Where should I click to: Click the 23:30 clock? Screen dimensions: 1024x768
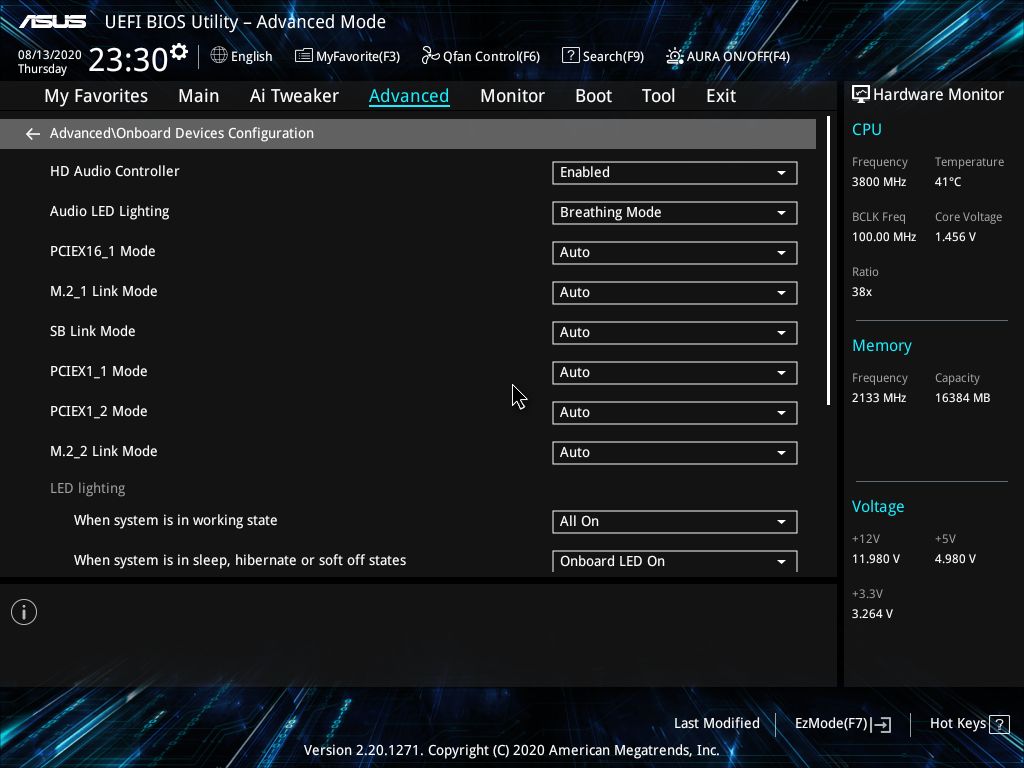(x=128, y=59)
